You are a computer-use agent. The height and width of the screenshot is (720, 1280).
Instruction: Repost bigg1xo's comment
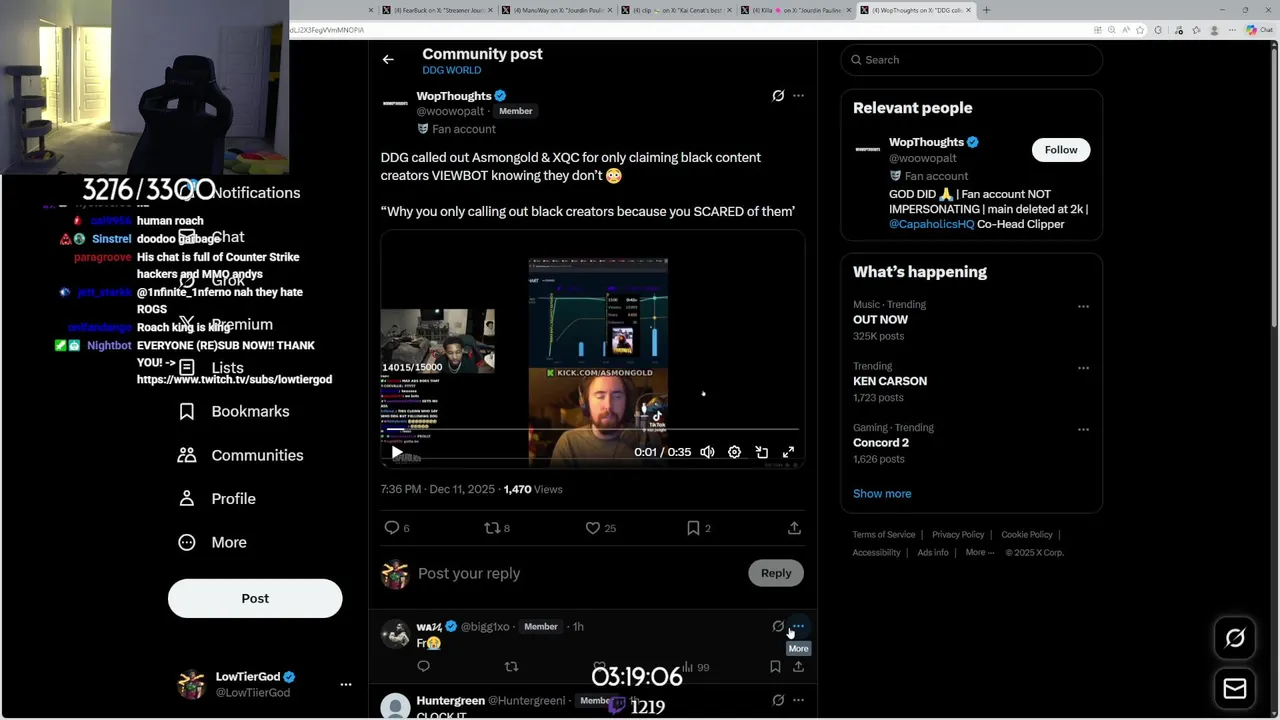point(511,666)
